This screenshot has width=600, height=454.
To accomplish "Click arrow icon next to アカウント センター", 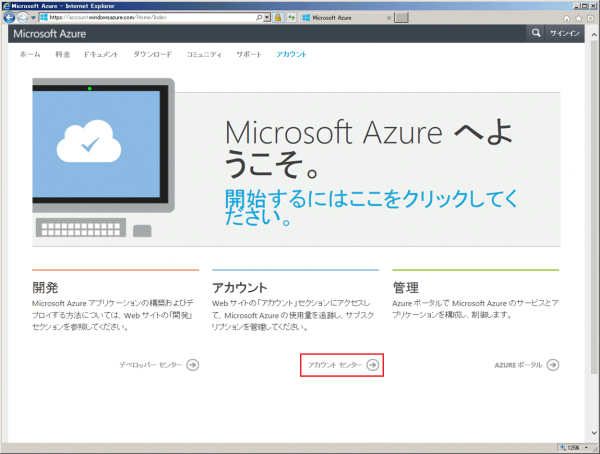I will [x=373, y=365].
